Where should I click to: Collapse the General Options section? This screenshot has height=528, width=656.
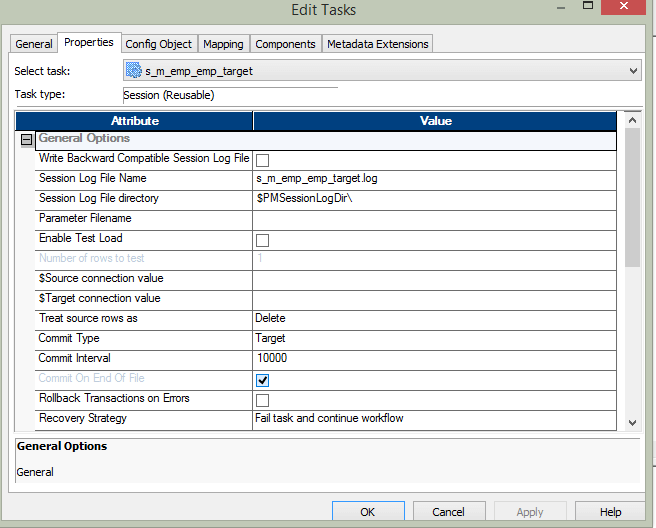[27, 140]
